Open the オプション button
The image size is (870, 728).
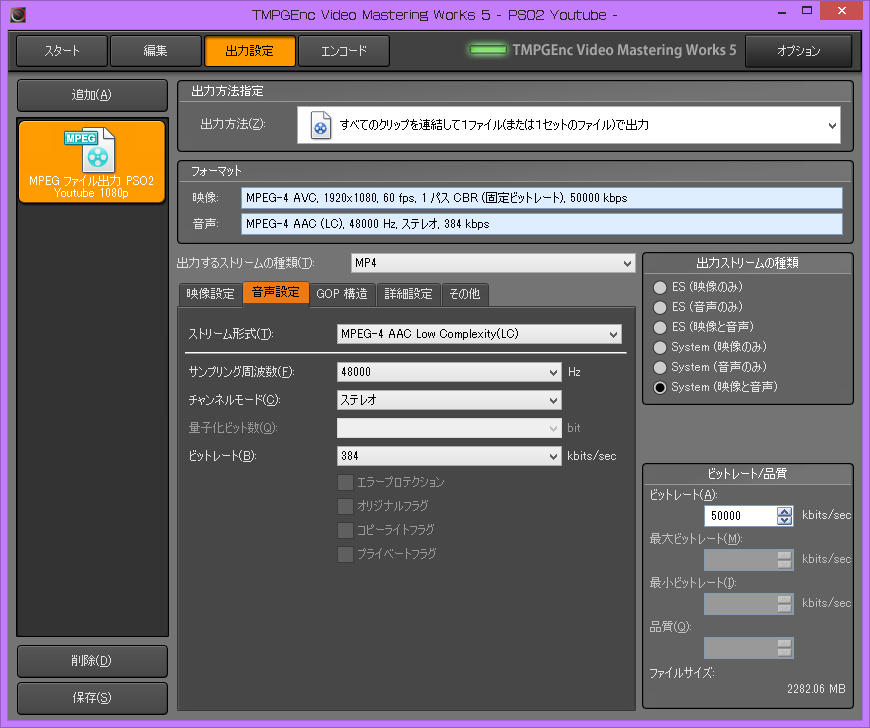click(798, 51)
